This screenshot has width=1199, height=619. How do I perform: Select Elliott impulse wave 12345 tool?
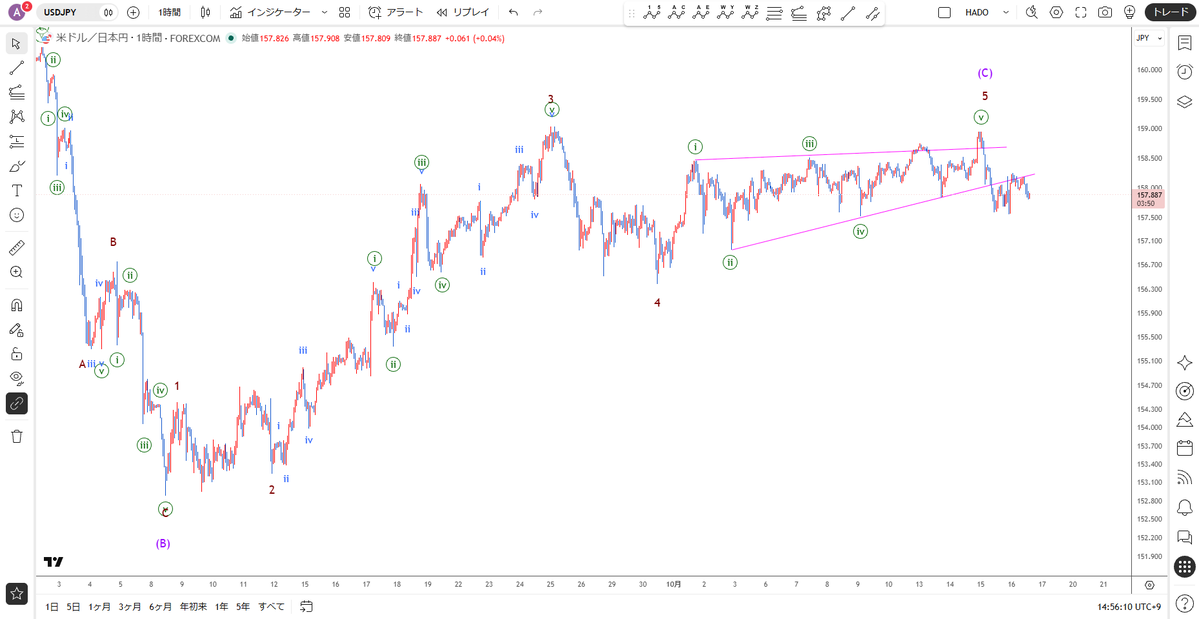tap(651, 12)
